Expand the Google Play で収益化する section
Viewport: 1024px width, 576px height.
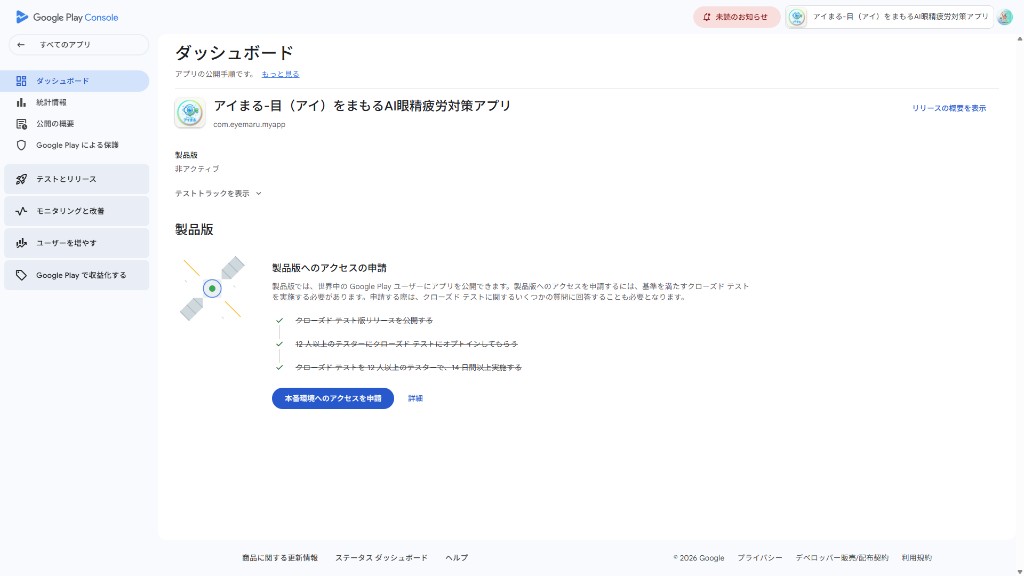pyautogui.click(x=76, y=275)
